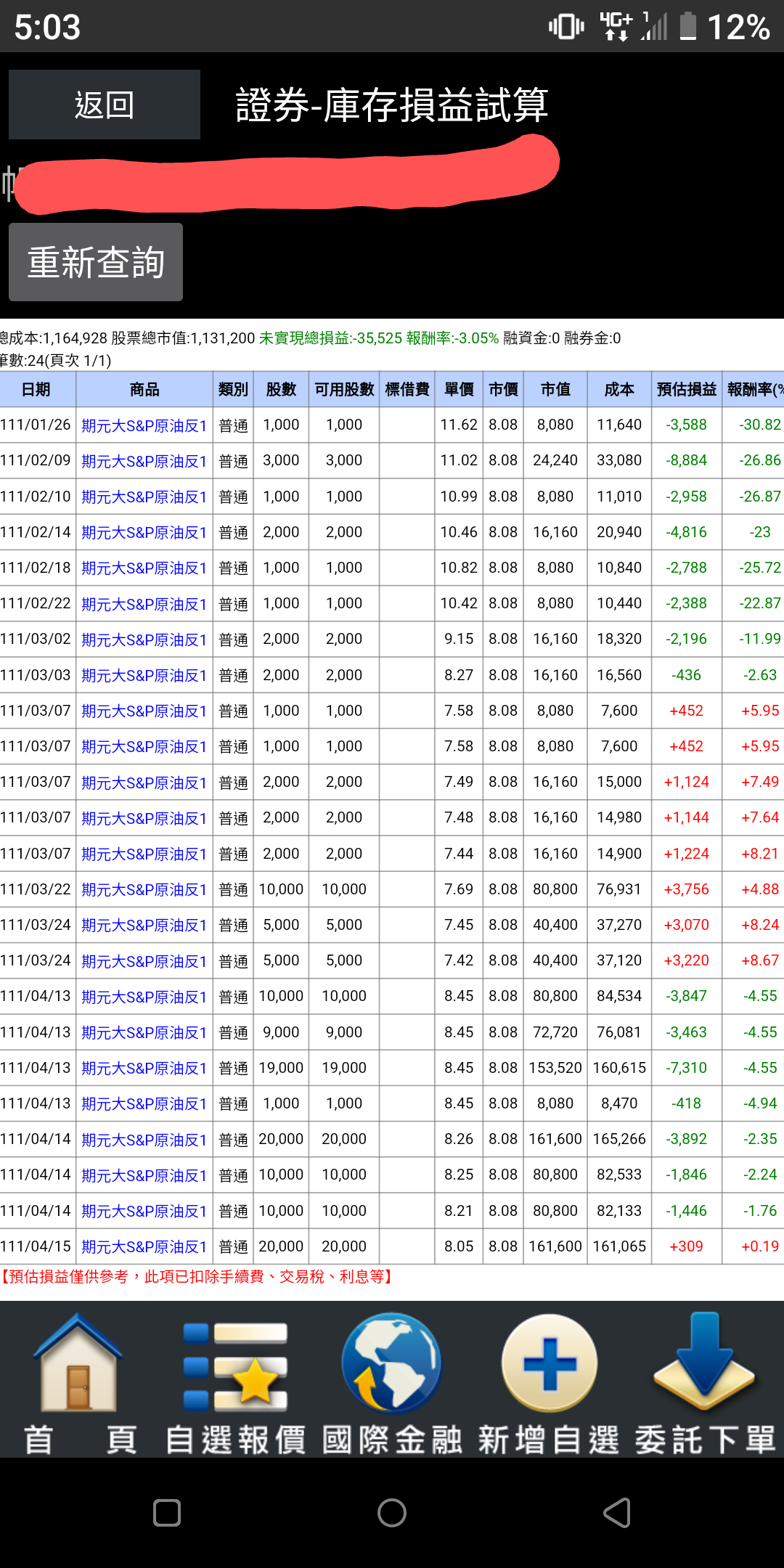Tap the 首頁 home house icon
784x1568 pixels.
pos(78,1365)
